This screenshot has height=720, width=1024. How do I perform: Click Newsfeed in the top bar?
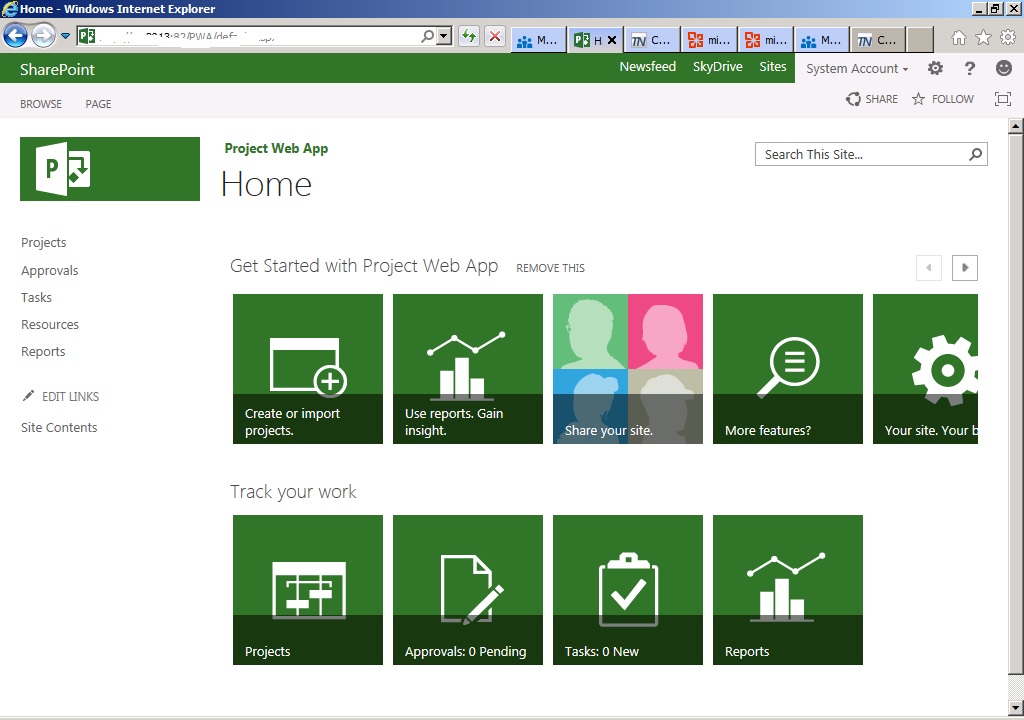647,67
